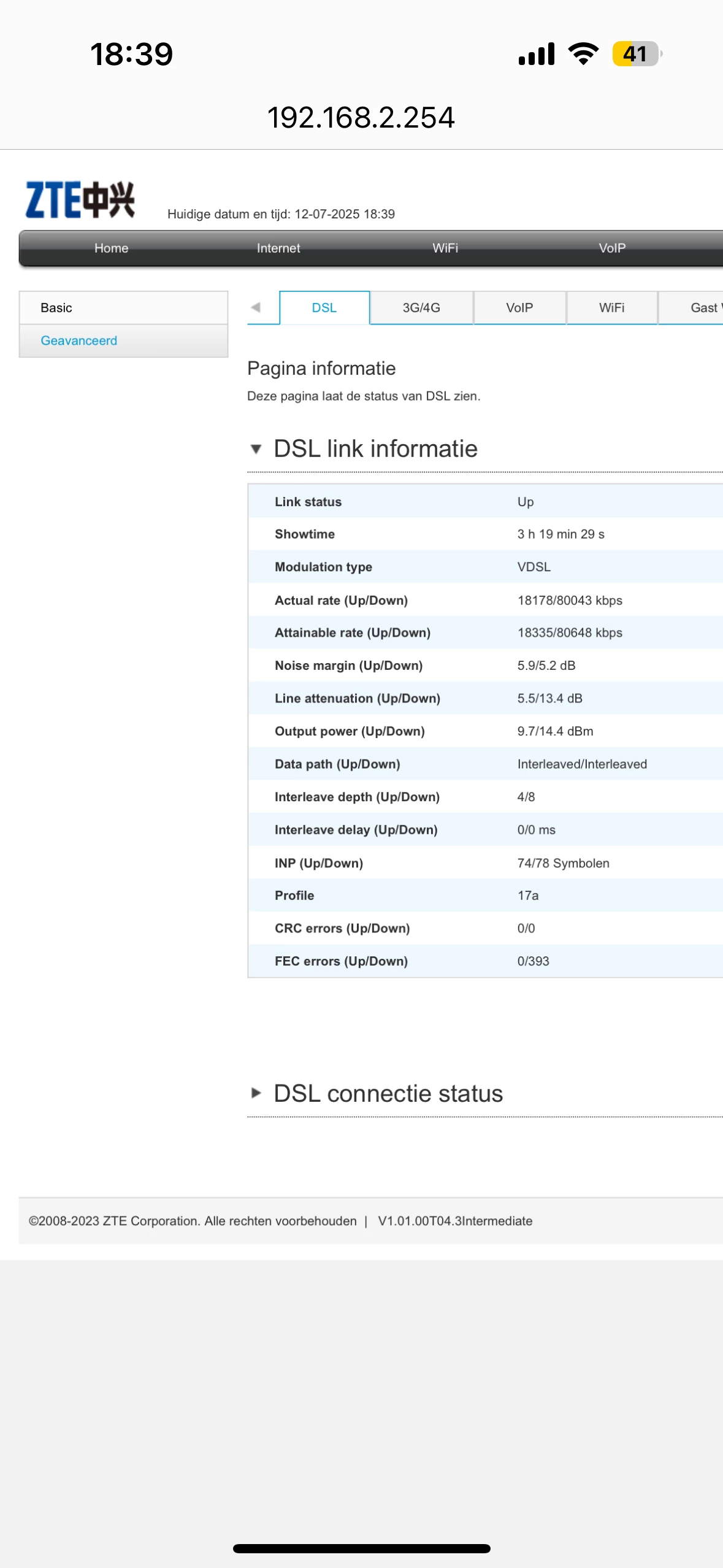The width and height of the screenshot is (723, 1568).
Task: Select Basic in the sidebar
Action: pyautogui.click(x=123, y=307)
